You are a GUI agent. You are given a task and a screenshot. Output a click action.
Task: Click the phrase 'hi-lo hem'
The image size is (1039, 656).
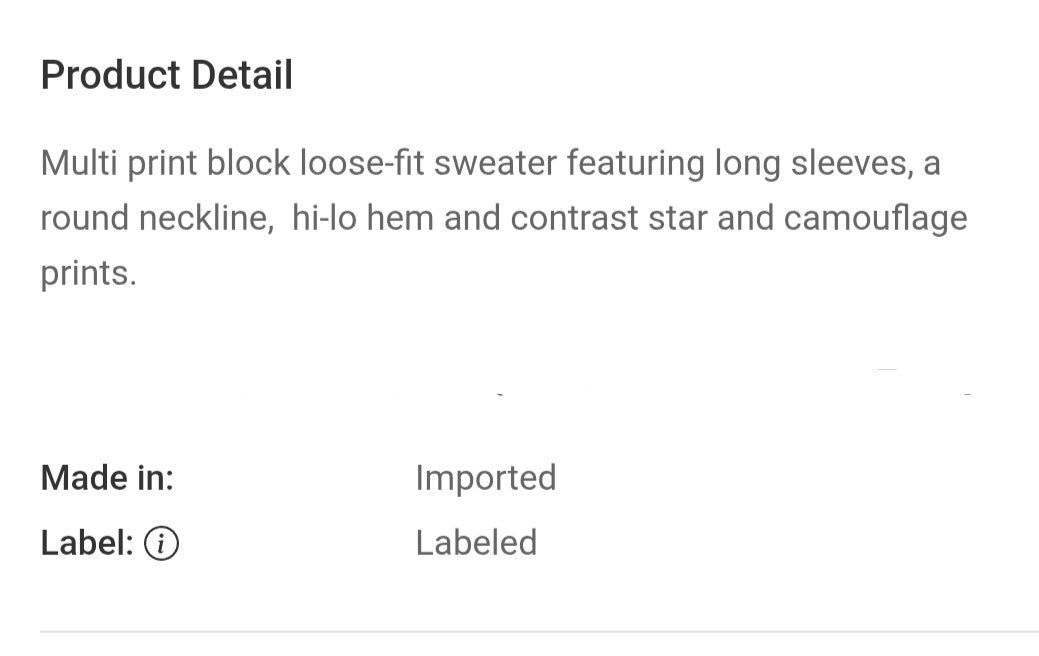click(x=363, y=218)
